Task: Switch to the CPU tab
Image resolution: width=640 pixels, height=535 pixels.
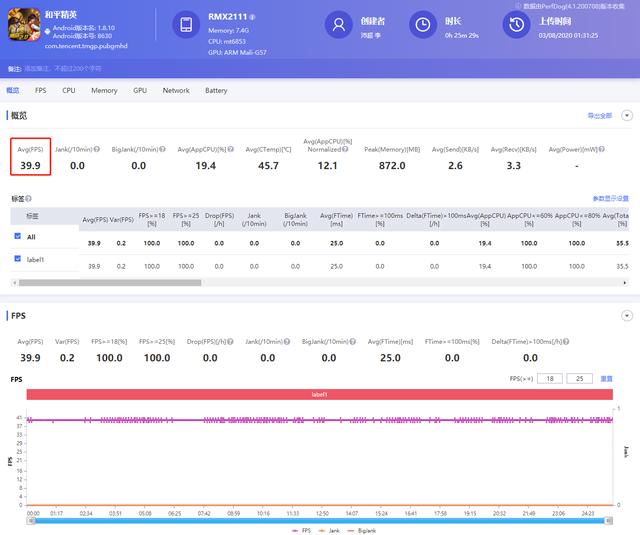Action: pyautogui.click(x=68, y=90)
